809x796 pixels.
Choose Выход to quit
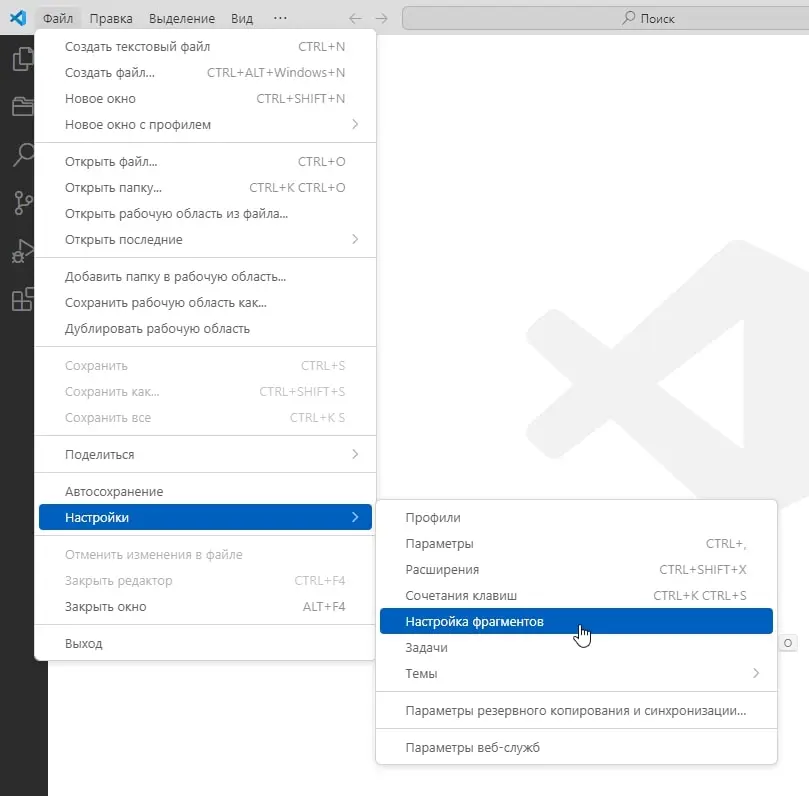(x=205, y=644)
